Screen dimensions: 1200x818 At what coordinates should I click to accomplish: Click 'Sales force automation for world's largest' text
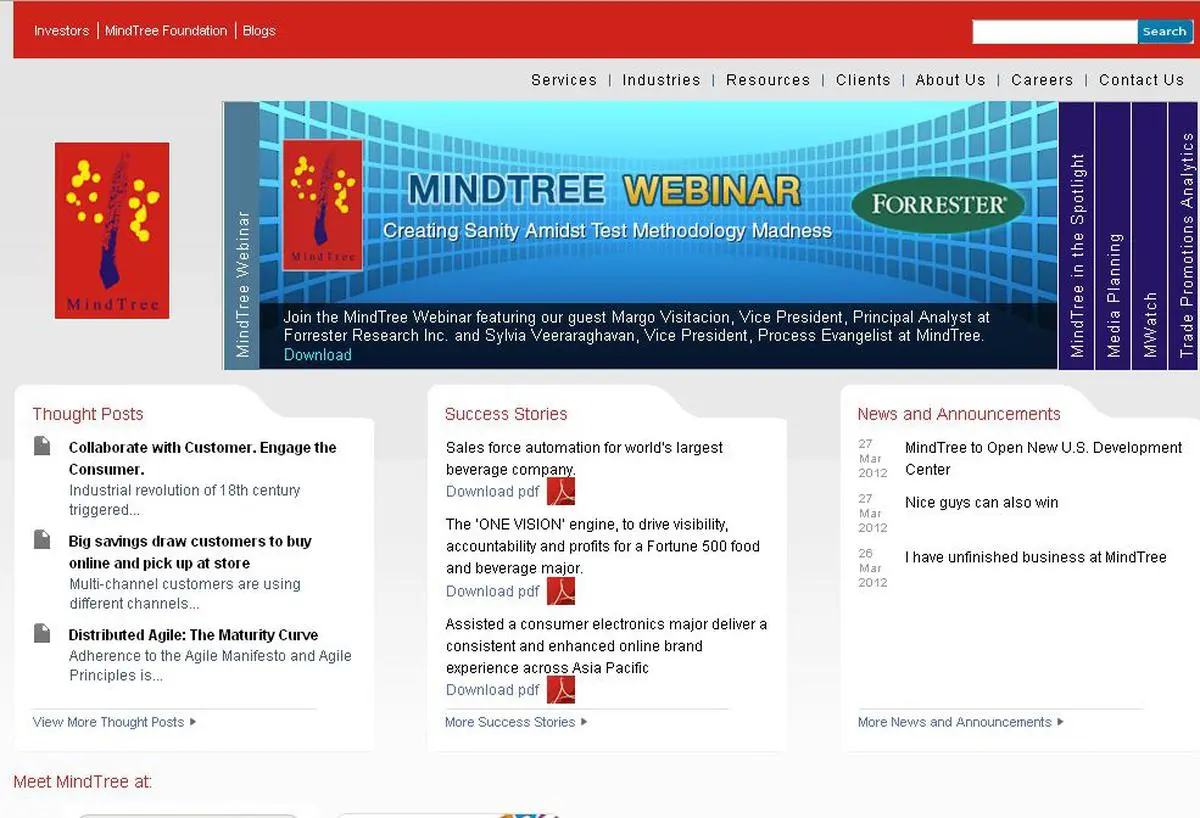(584, 458)
